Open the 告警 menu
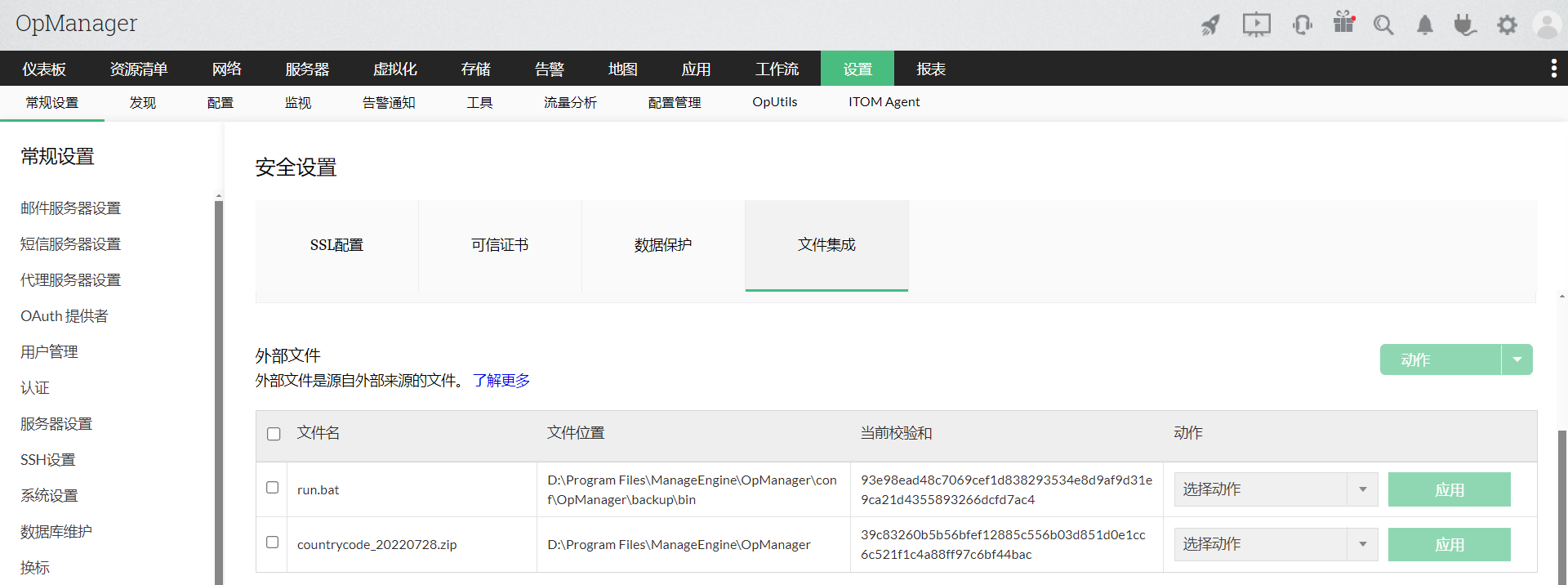 pyautogui.click(x=550, y=69)
